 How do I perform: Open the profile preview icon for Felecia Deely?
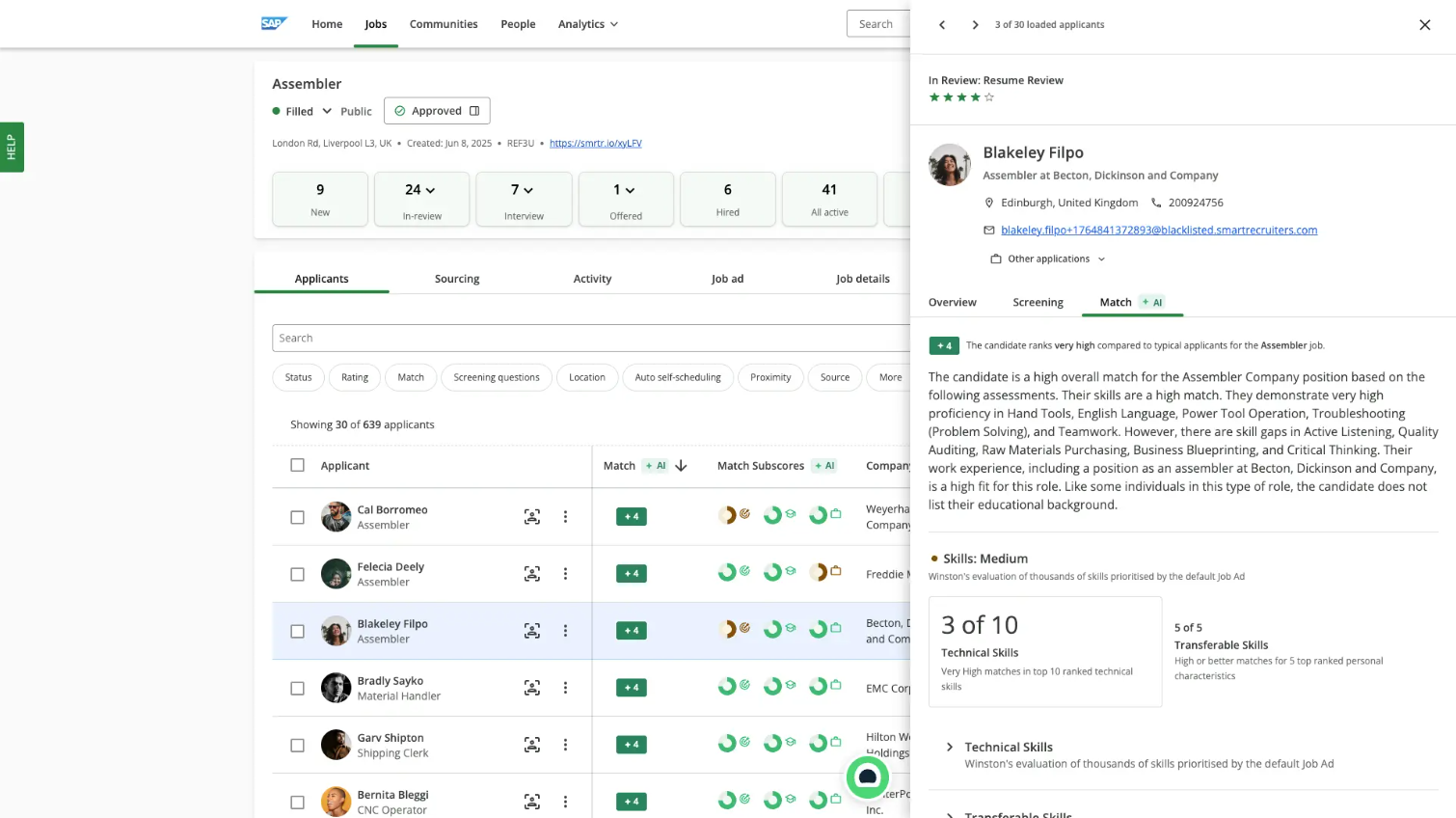tap(532, 574)
